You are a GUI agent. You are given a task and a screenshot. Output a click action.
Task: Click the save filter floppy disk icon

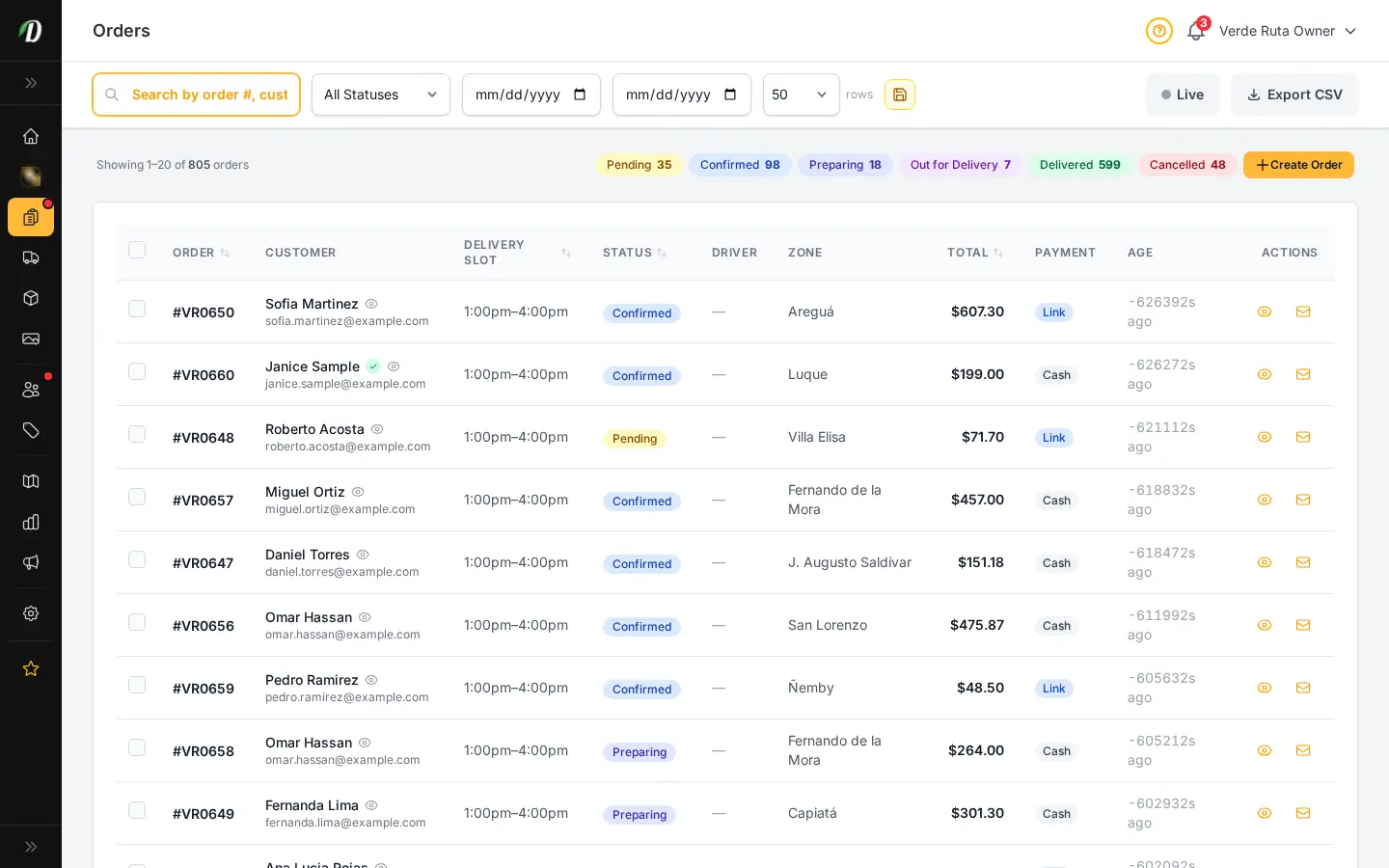(x=900, y=95)
